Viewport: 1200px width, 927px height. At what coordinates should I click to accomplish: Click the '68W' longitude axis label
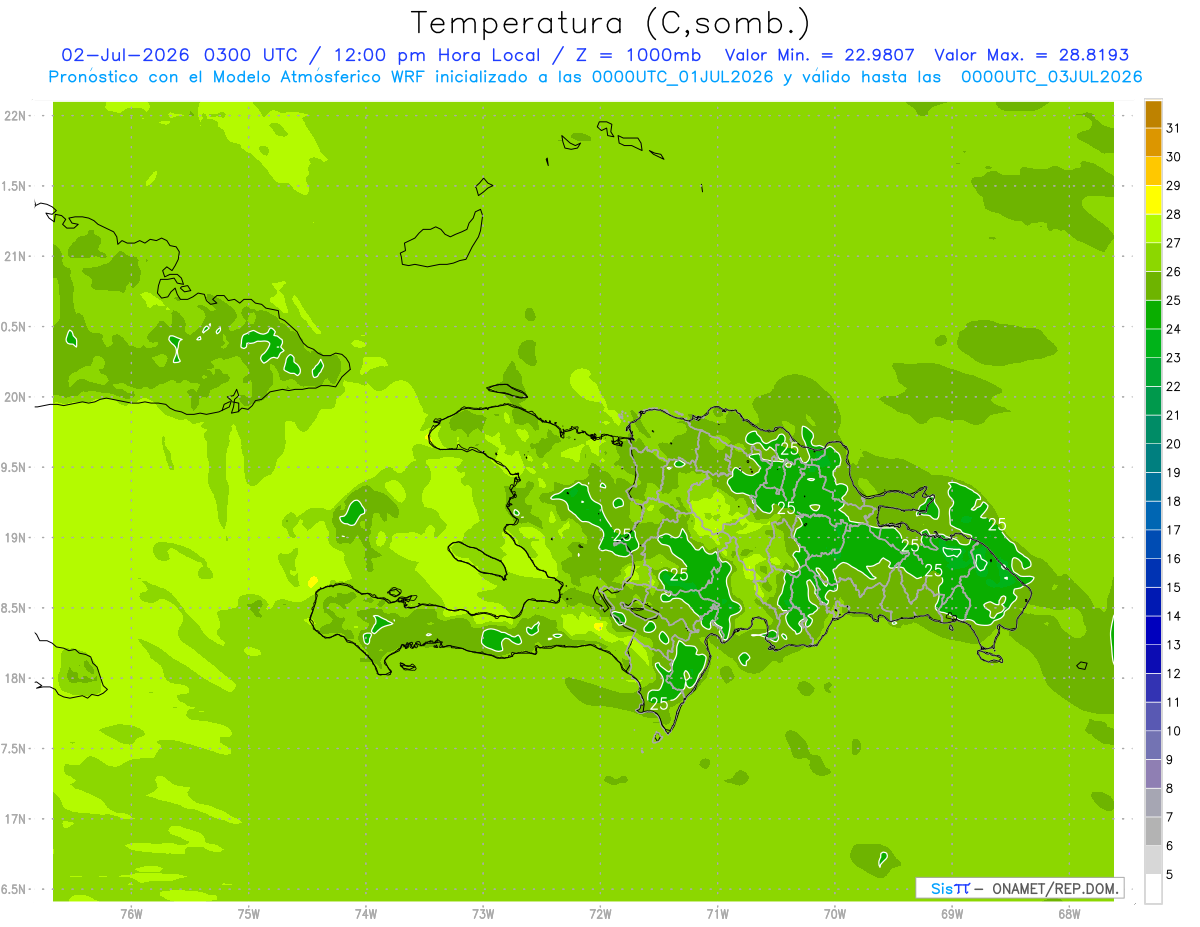coord(1068,913)
